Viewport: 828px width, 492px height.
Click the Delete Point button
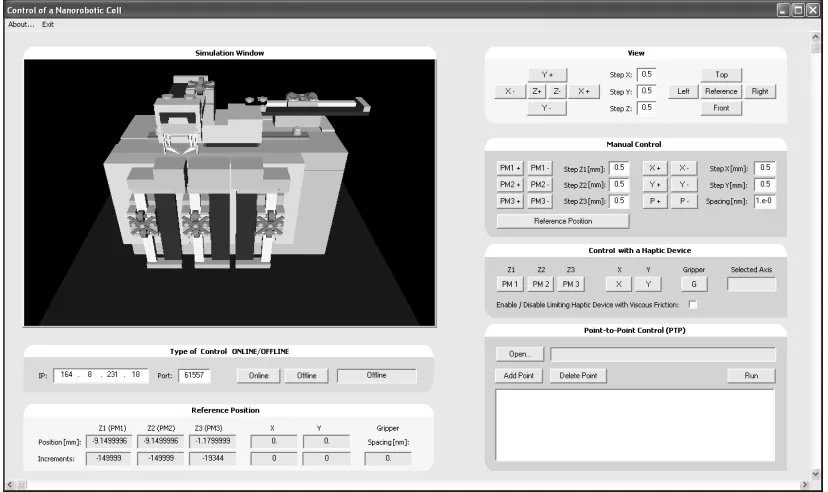coord(578,375)
